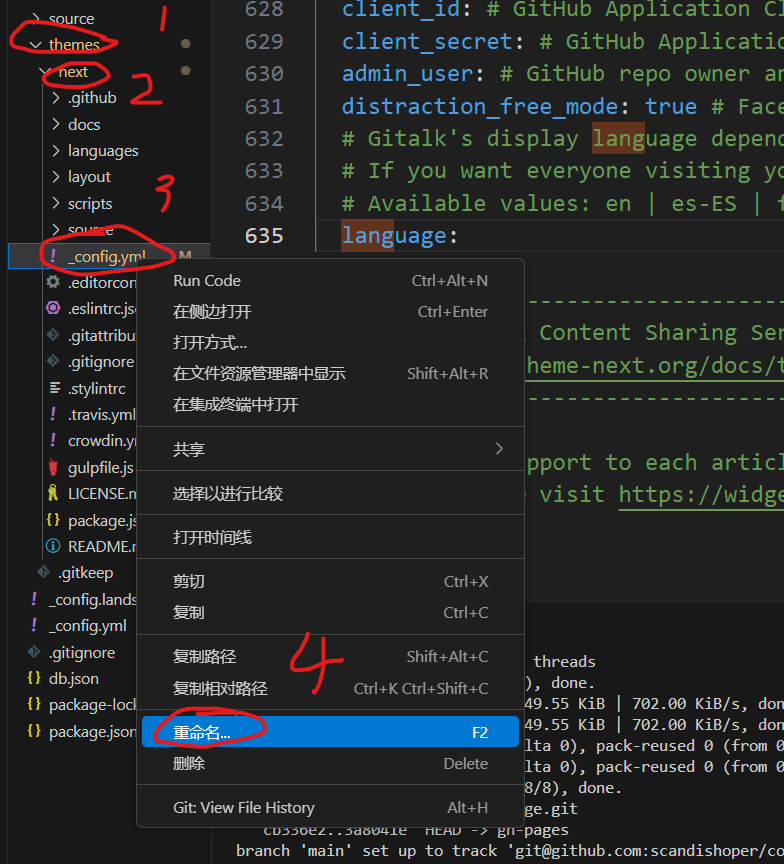Expand the languages folder chevron
784x864 pixels.
56,151
